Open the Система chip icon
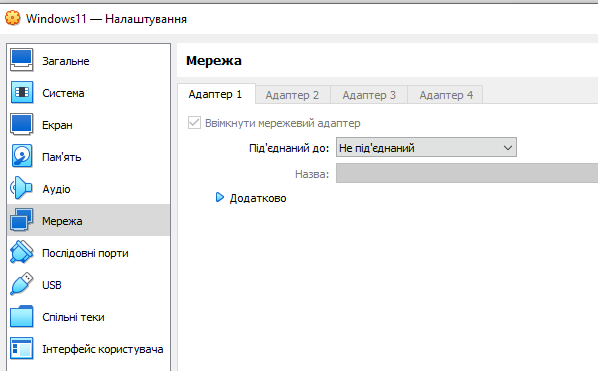 tap(22, 92)
